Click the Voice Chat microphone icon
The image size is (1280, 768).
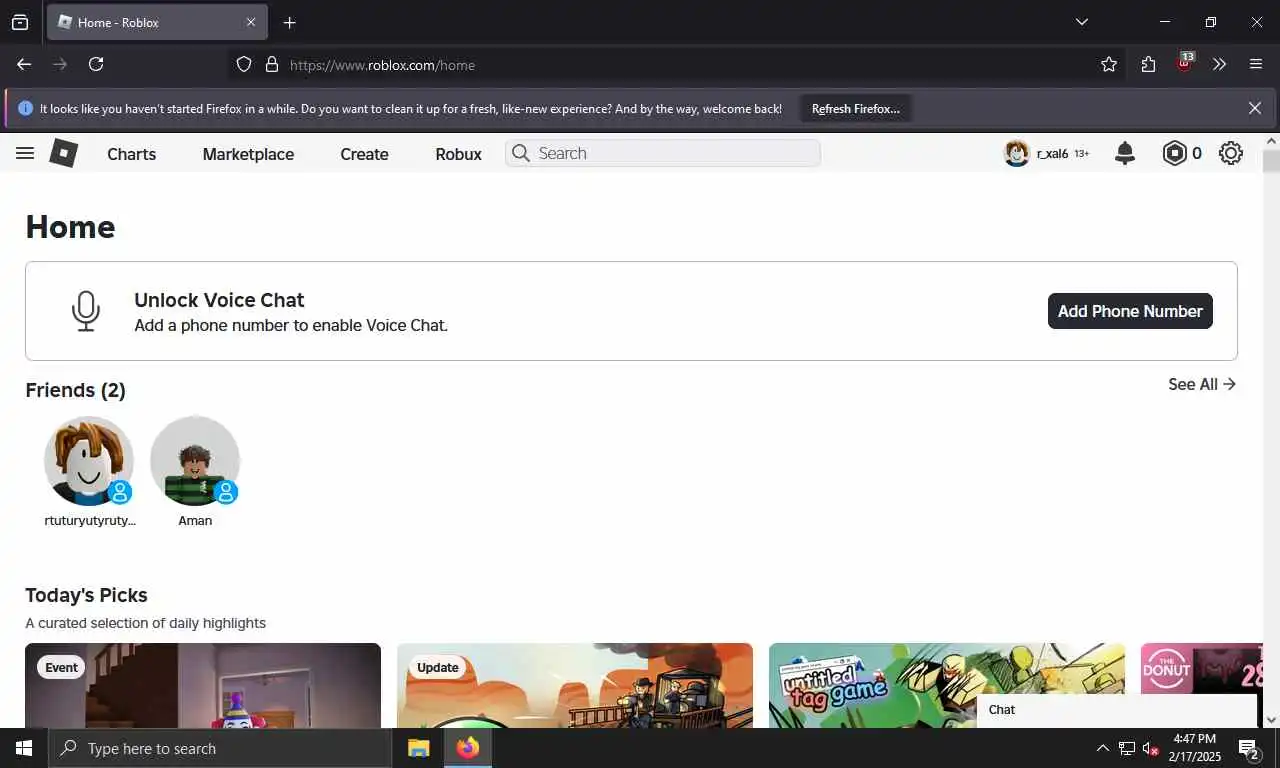[x=86, y=311]
